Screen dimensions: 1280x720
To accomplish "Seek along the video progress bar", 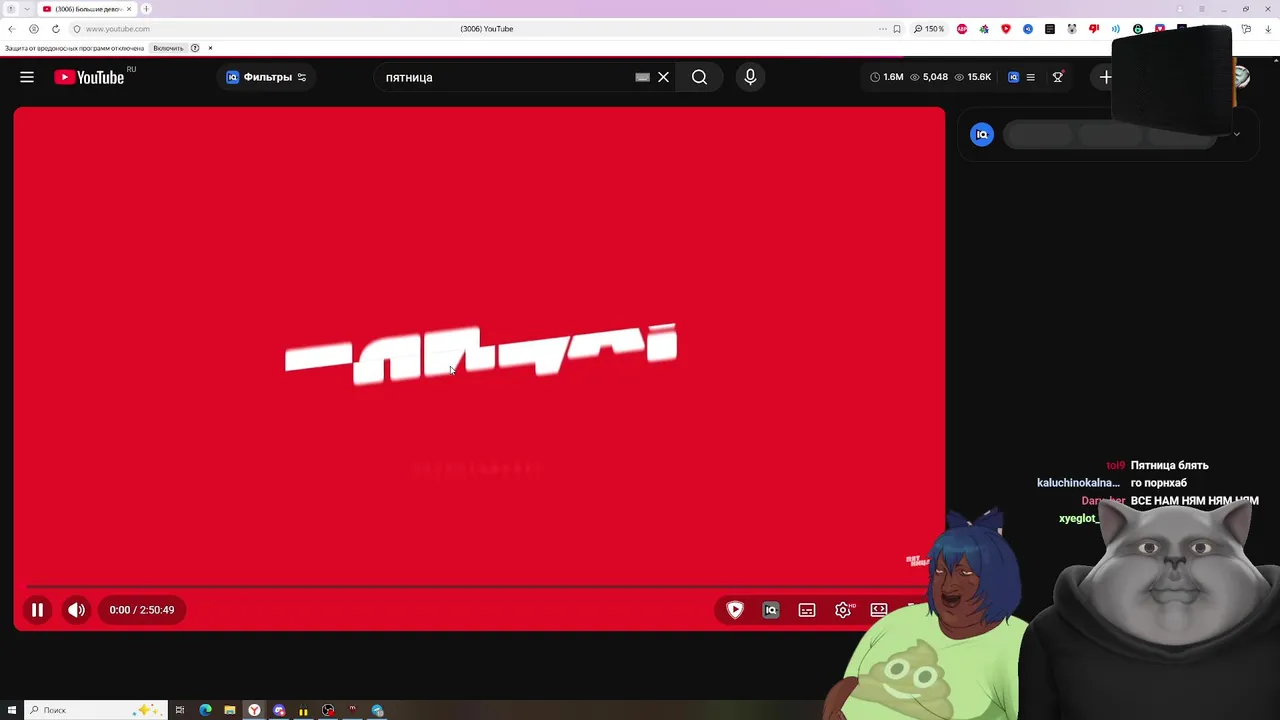I will click(x=478, y=586).
